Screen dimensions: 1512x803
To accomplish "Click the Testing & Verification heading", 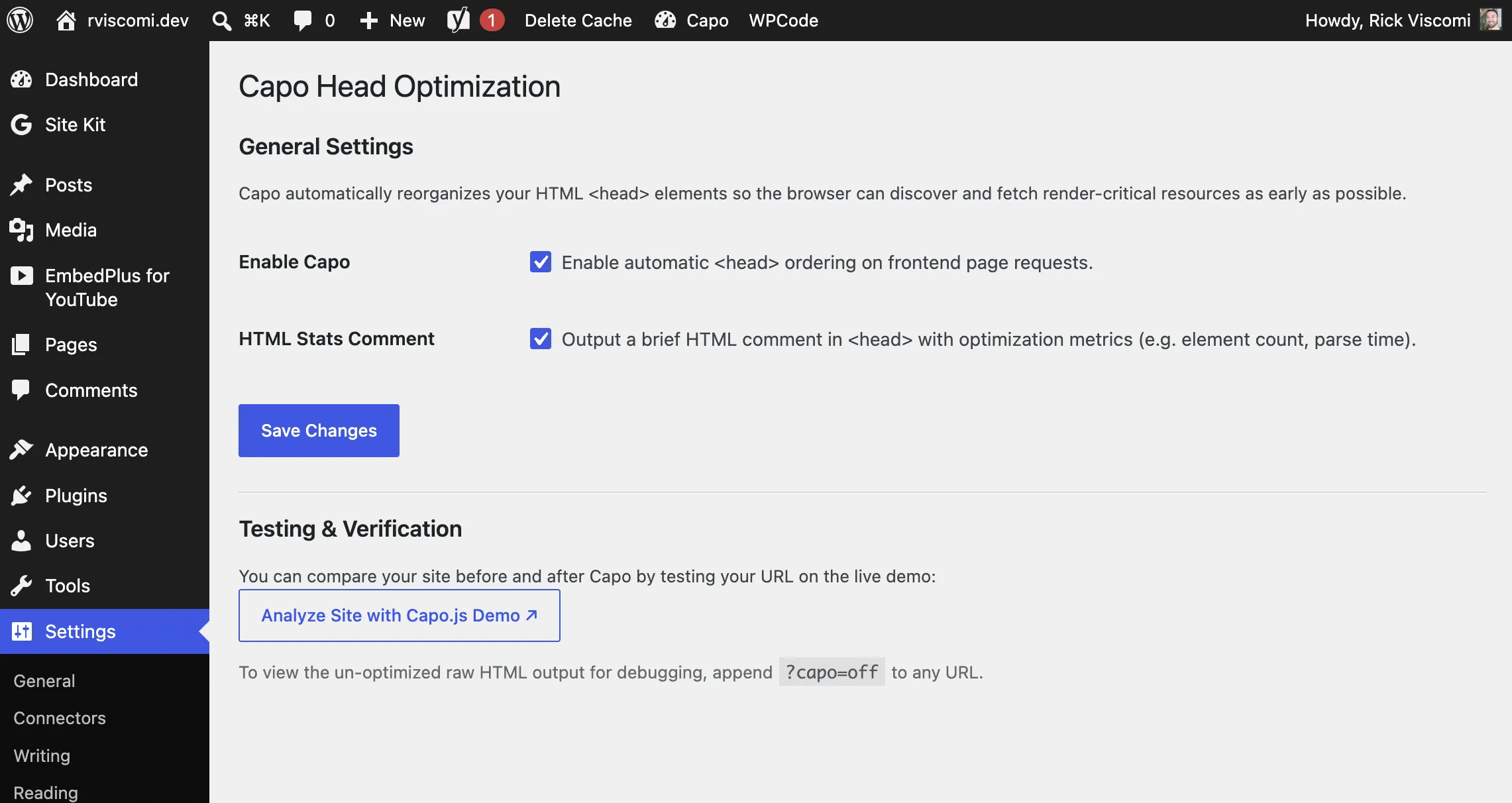I will [x=350, y=529].
